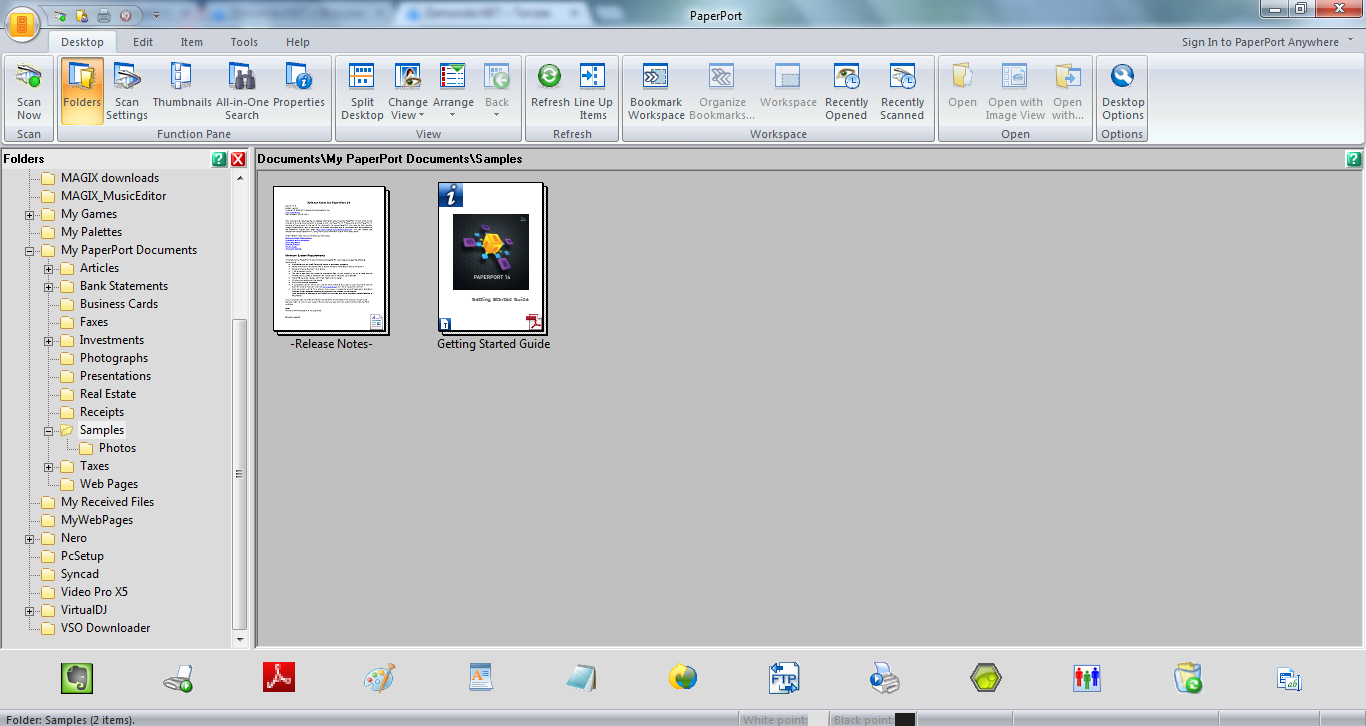Viewport: 1366px width, 726px height.
Task: Select the Faxes folder
Action: (x=94, y=322)
